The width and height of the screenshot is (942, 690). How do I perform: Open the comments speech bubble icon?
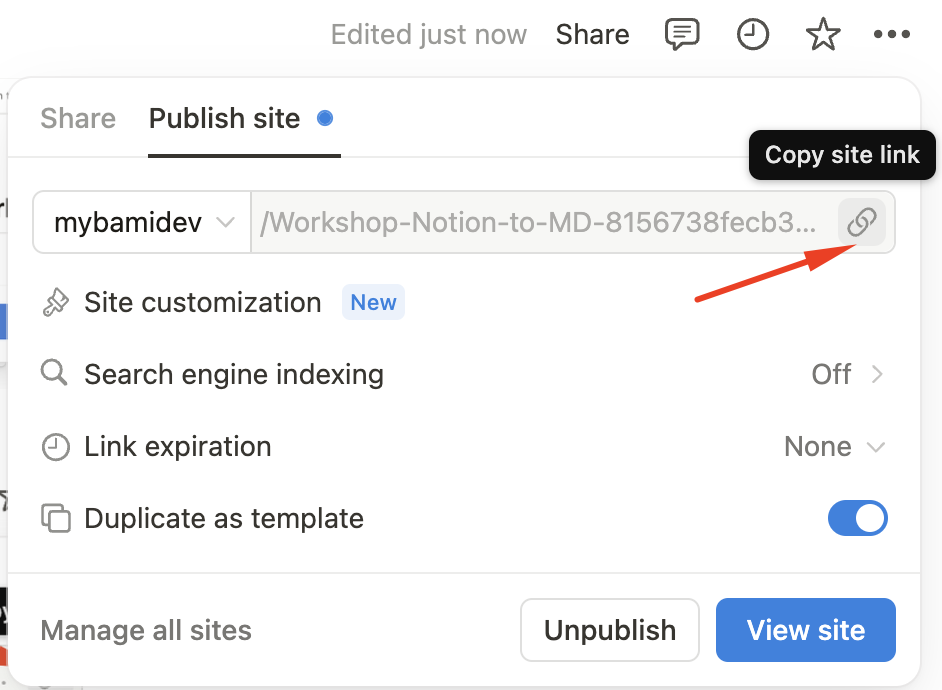[x=682, y=35]
